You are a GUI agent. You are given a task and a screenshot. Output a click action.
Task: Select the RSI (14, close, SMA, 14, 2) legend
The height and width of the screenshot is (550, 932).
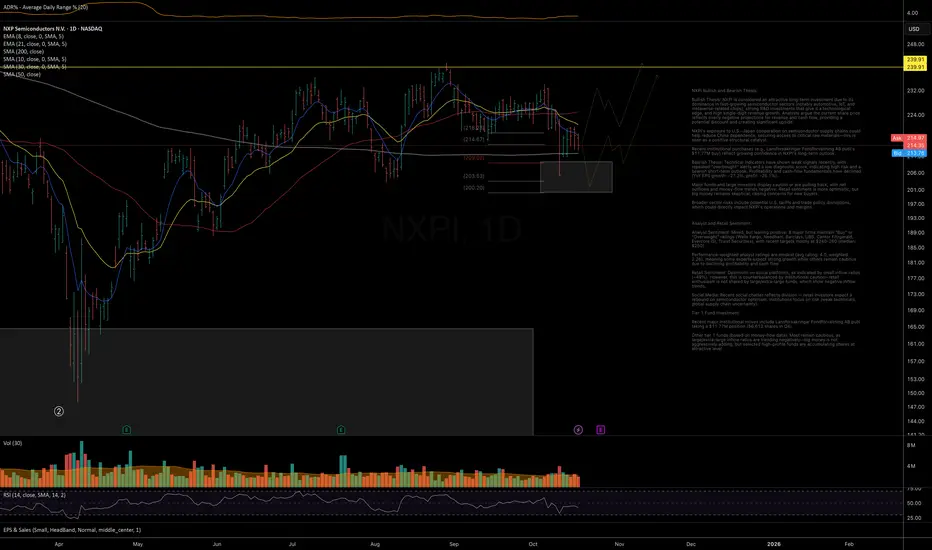(x=34, y=495)
